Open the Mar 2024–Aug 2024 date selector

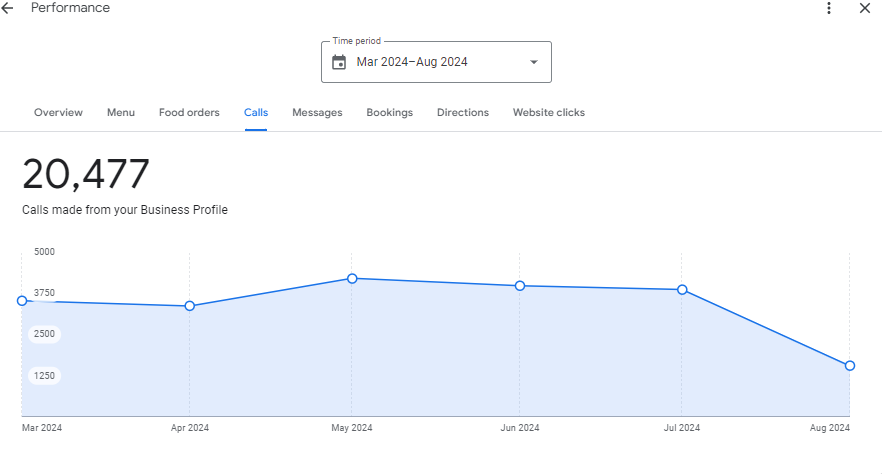412,62
